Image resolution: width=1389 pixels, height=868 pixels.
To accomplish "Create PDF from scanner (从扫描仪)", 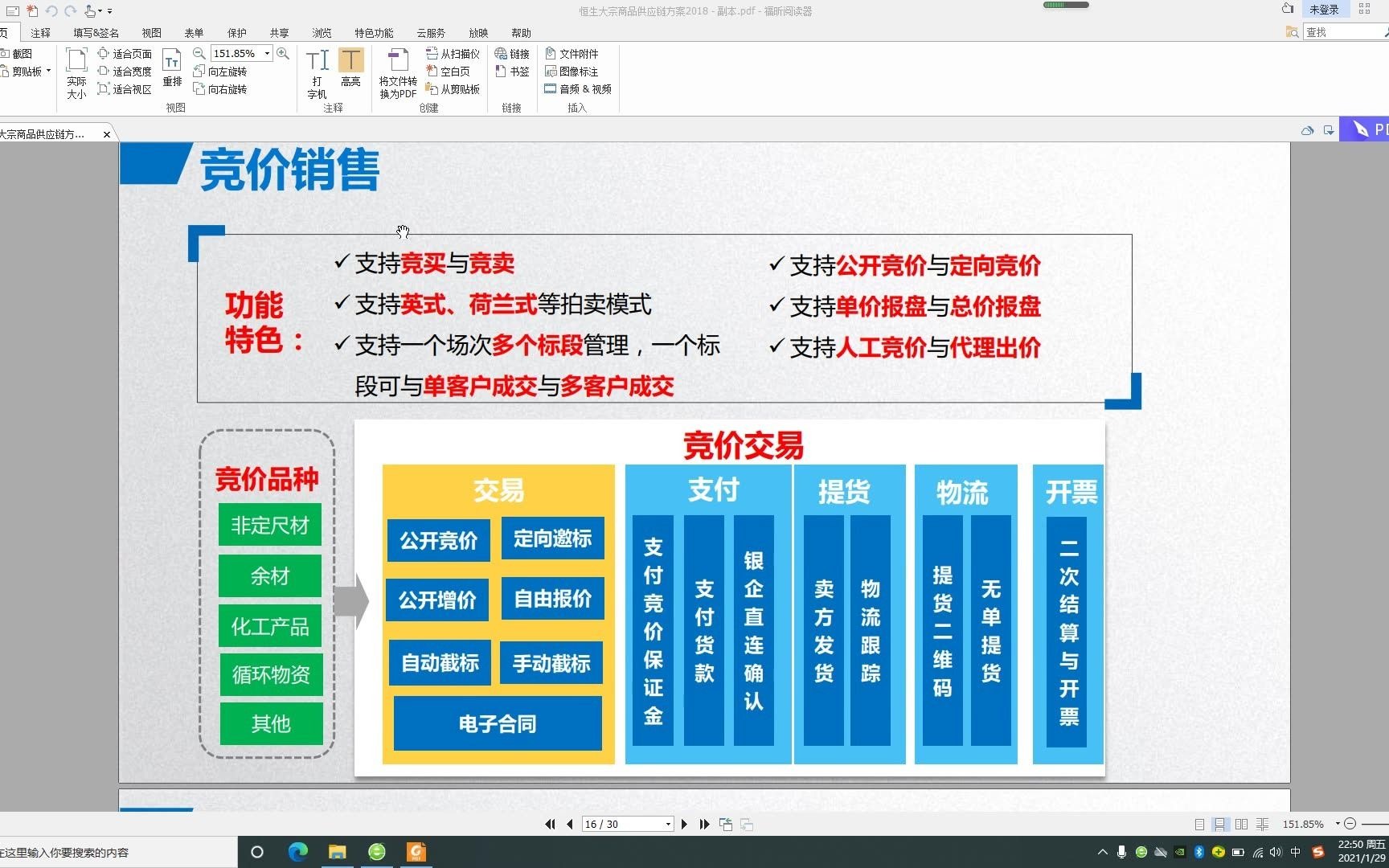I will pyautogui.click(x=453, y=54).
